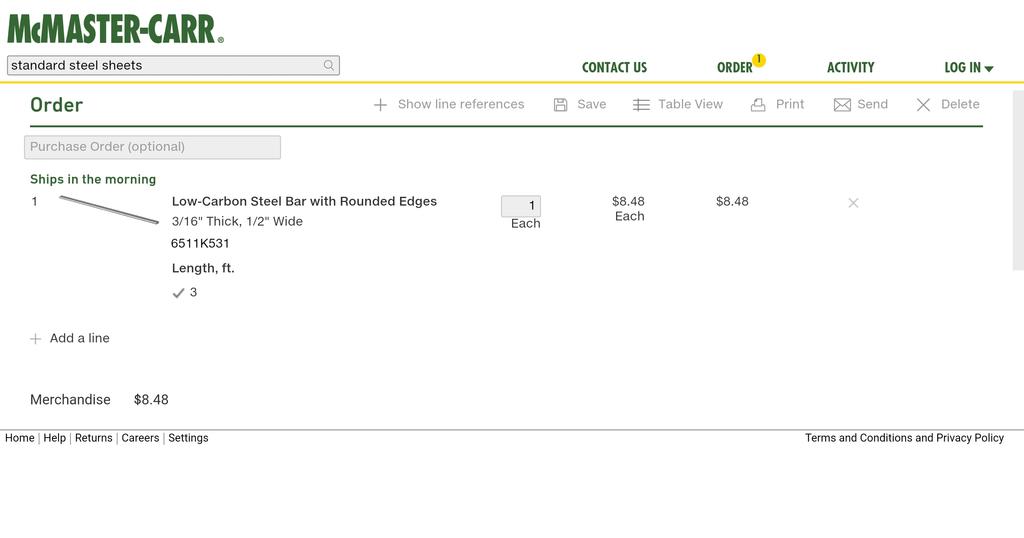Image resolution: width=1024 pixels, height=538 pixels.
Task: Switch to Table View text
Action: [x=690, y=104]
